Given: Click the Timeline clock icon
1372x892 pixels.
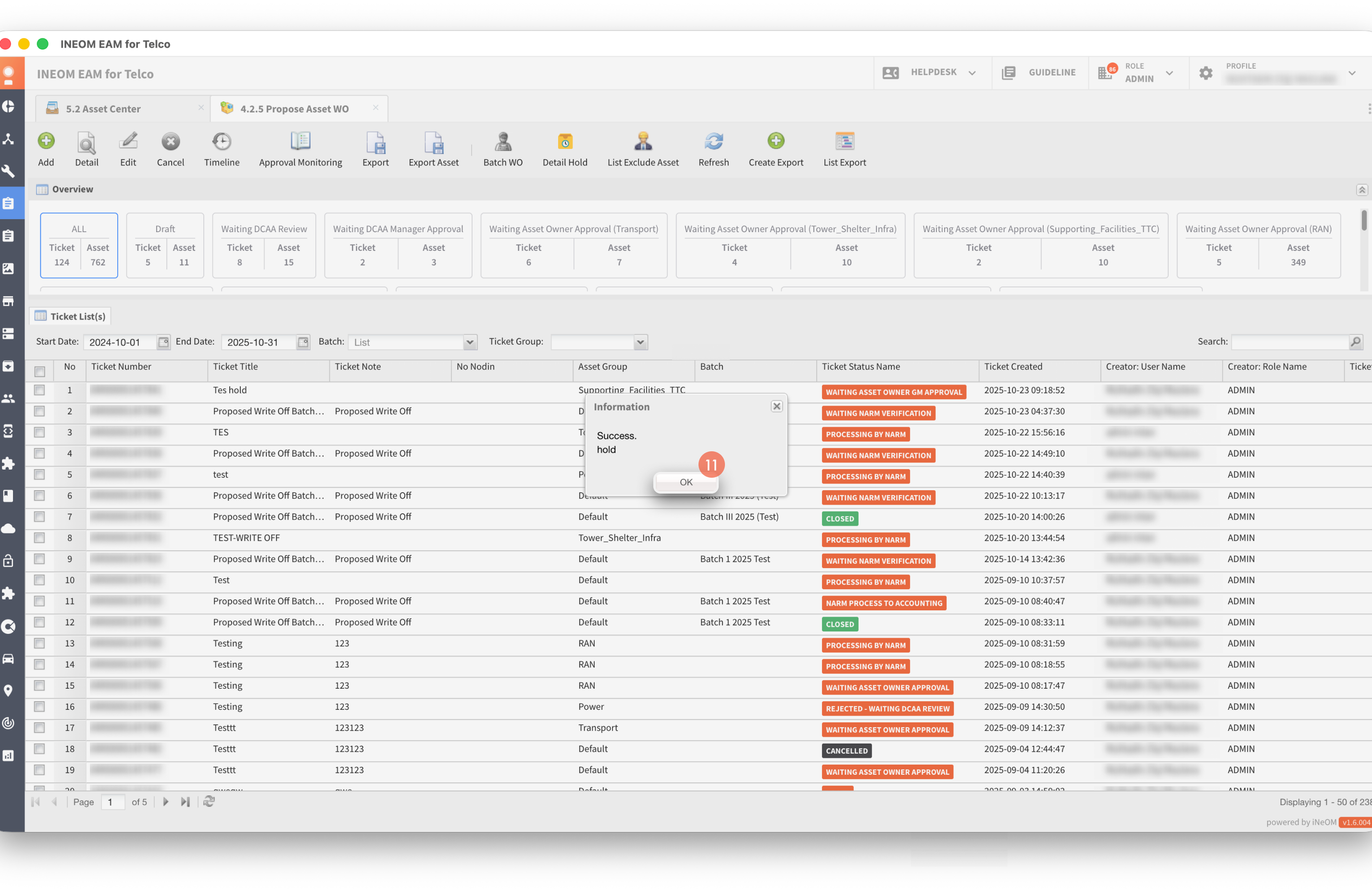Looking at the screenshot, I should pyautogui.click(x=221, y=142).
